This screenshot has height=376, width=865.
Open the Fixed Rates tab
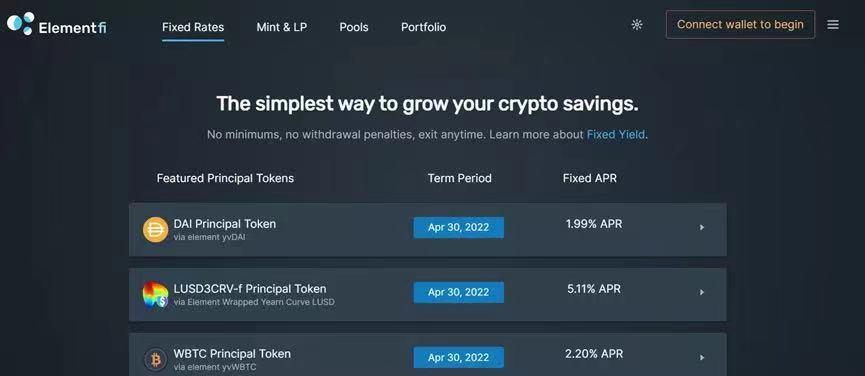[x=193, y=27]
